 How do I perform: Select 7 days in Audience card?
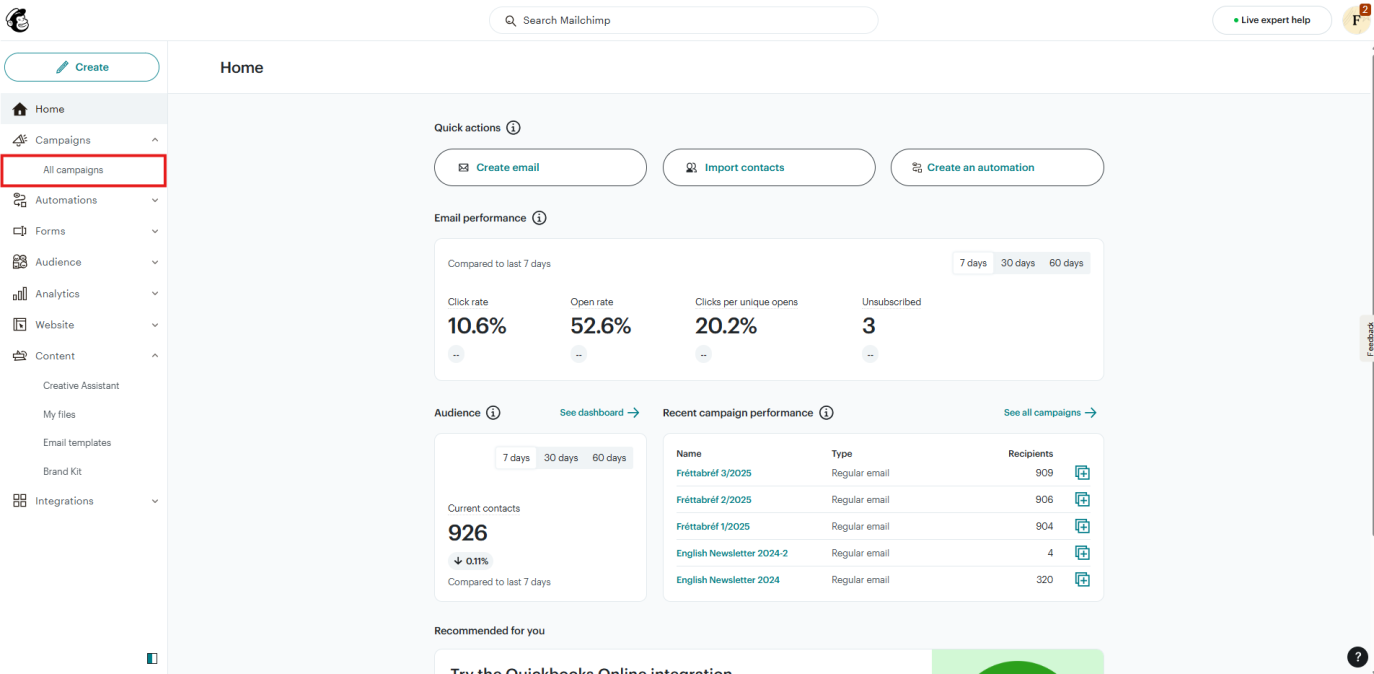click(516, 458)
